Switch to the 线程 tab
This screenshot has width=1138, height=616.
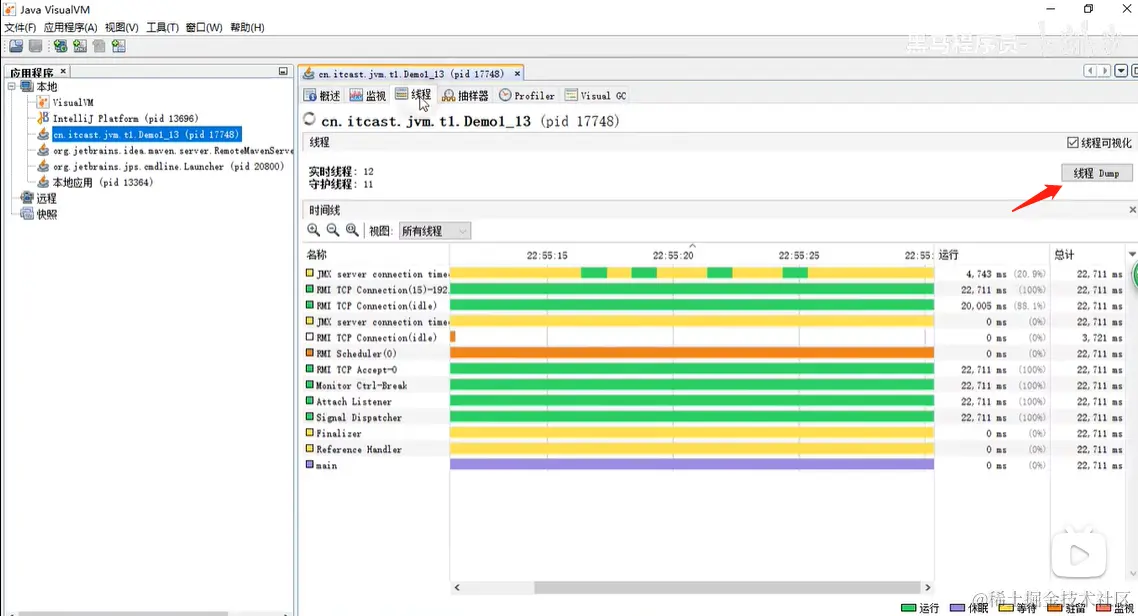click(413, 95)
